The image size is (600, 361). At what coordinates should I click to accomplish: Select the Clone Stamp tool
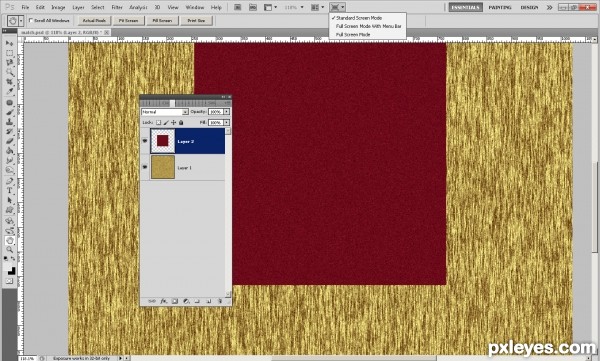(10, 122)
